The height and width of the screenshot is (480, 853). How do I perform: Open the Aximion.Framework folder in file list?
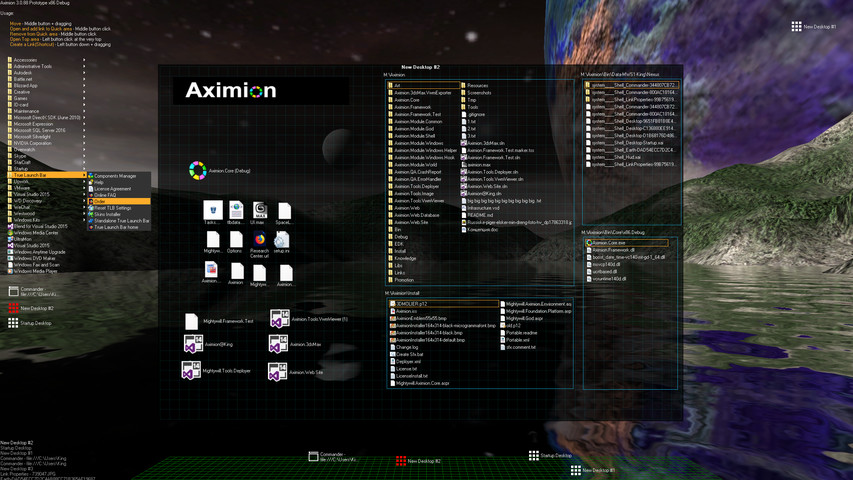[412, 107]
